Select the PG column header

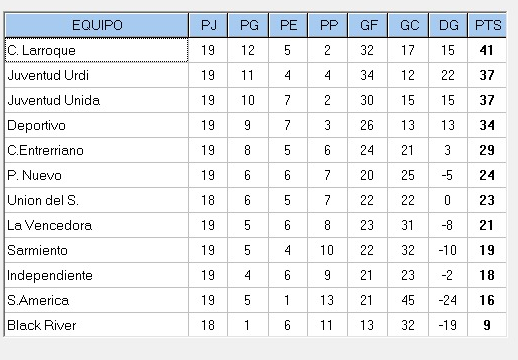pos(248,25)
